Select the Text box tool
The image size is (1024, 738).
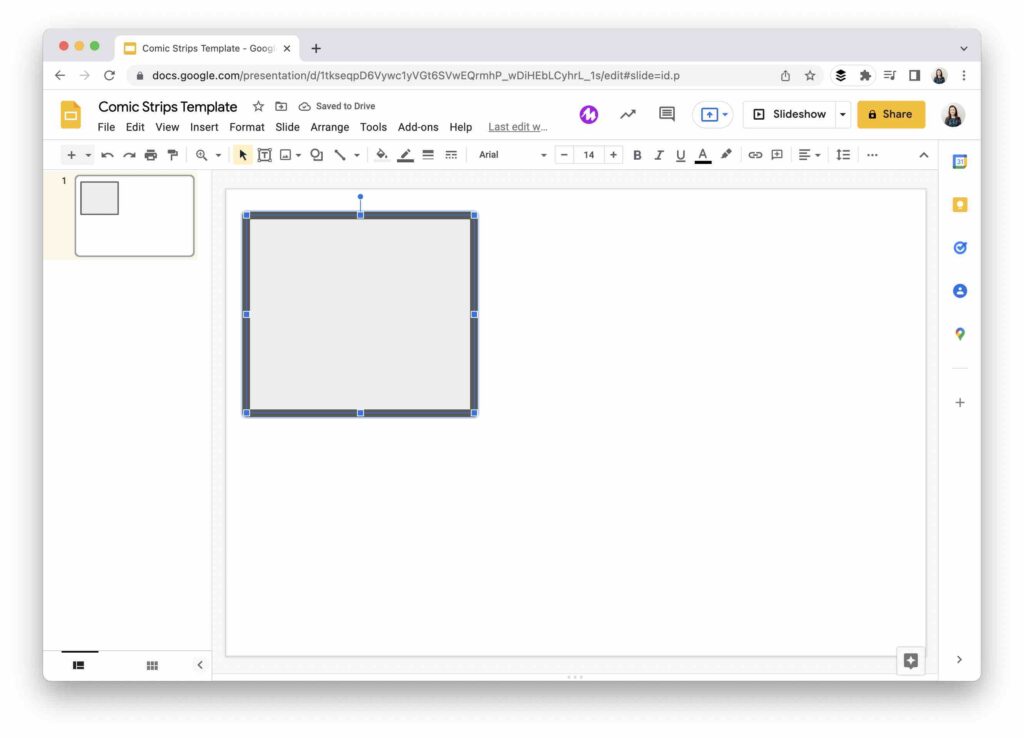tap(265, 155)
